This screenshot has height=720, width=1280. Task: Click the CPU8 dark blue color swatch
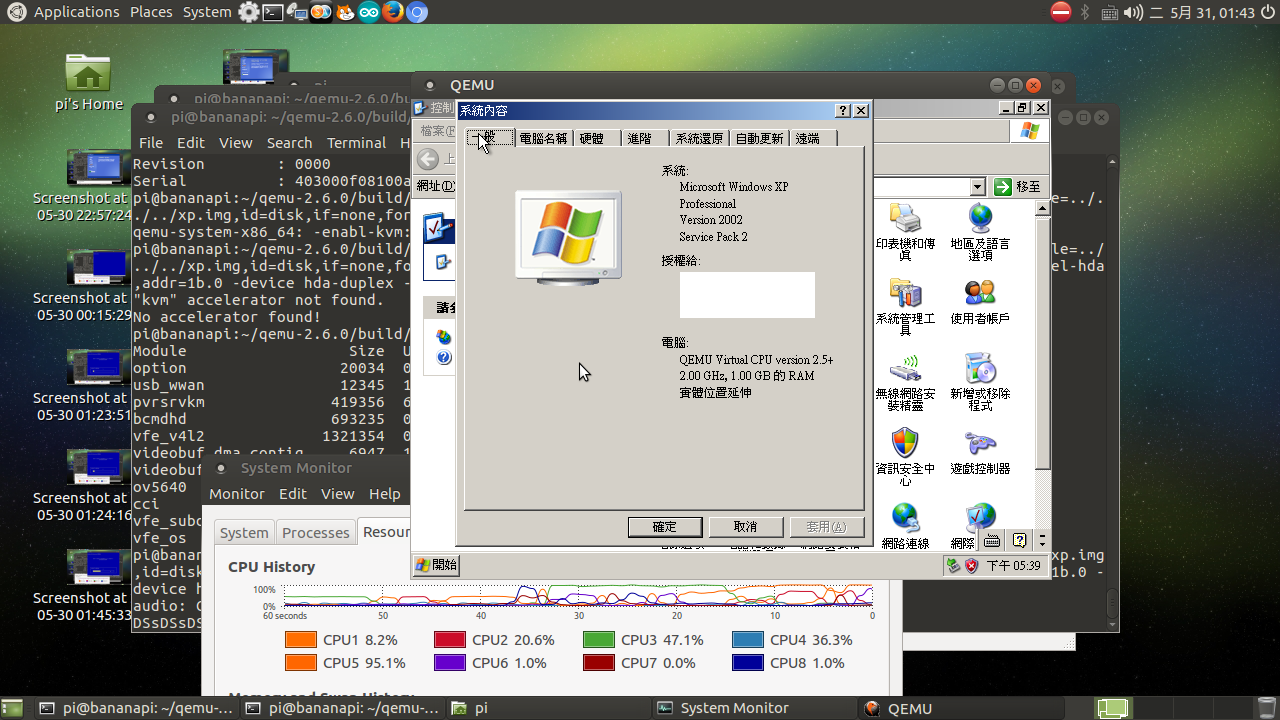(x=747, y=663)
